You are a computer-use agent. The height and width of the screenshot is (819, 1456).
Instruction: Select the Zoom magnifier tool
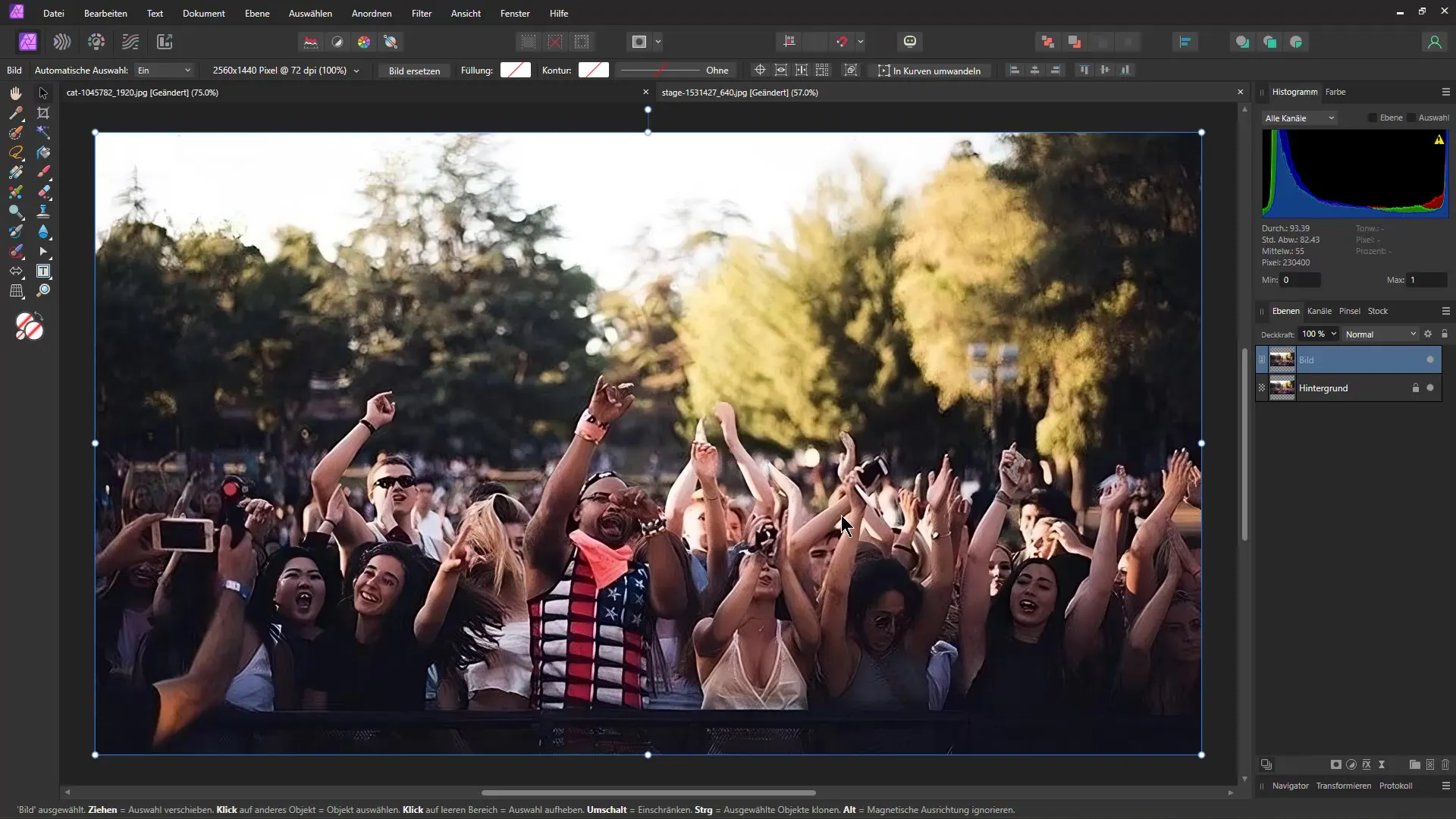click(x=43, y=290)
